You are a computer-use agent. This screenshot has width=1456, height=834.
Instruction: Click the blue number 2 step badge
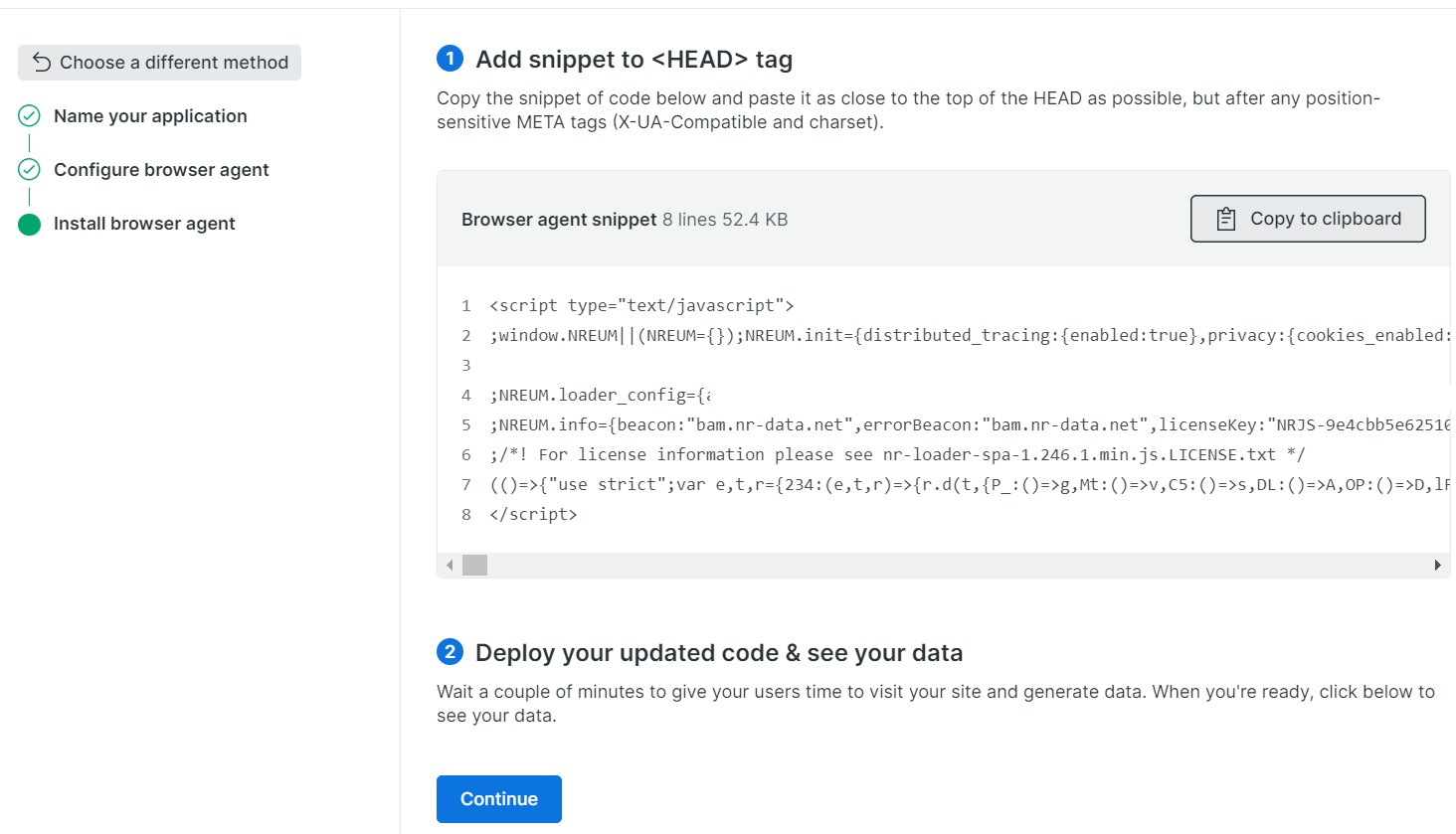pos(450,652)
